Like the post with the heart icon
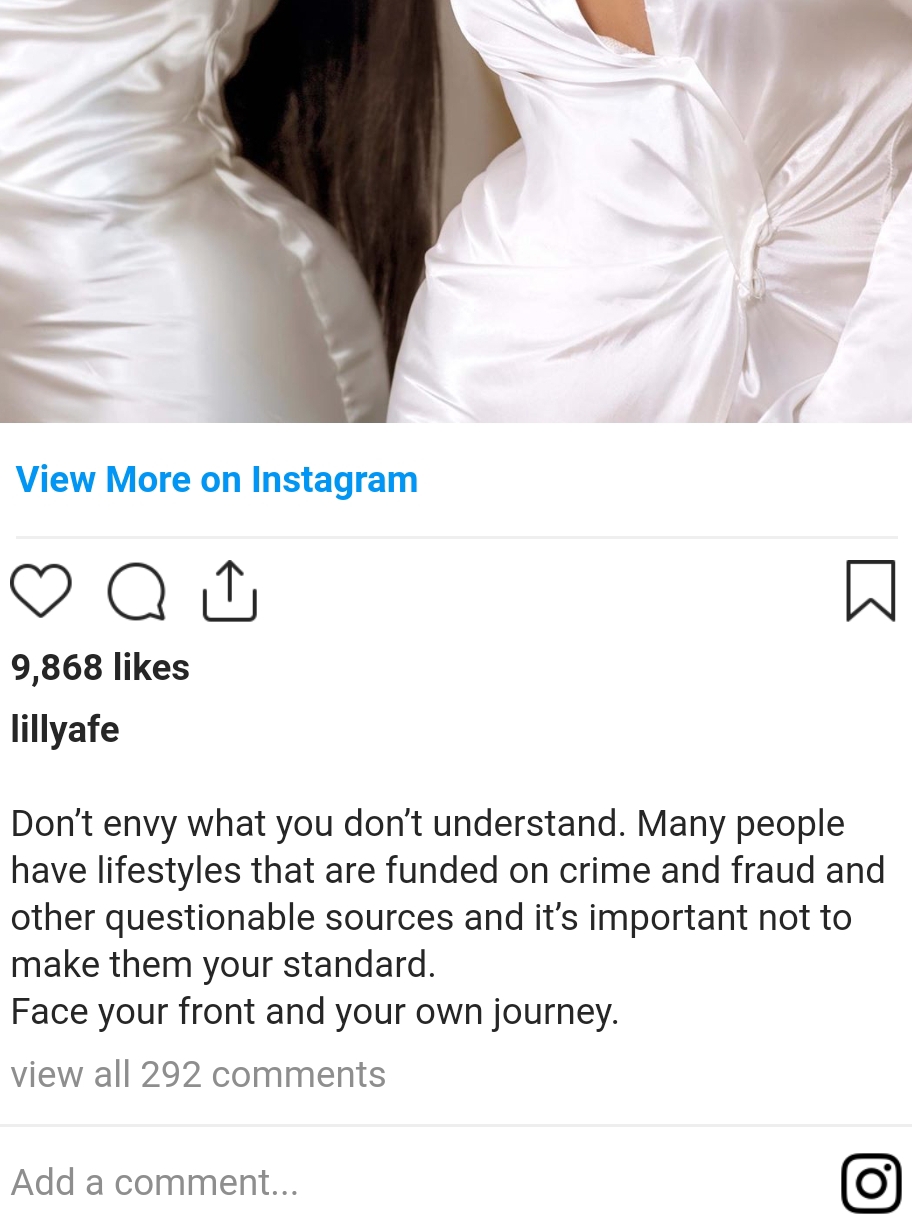The height and width of the screenshot is (1230, 912). click(x=41, y=591)
